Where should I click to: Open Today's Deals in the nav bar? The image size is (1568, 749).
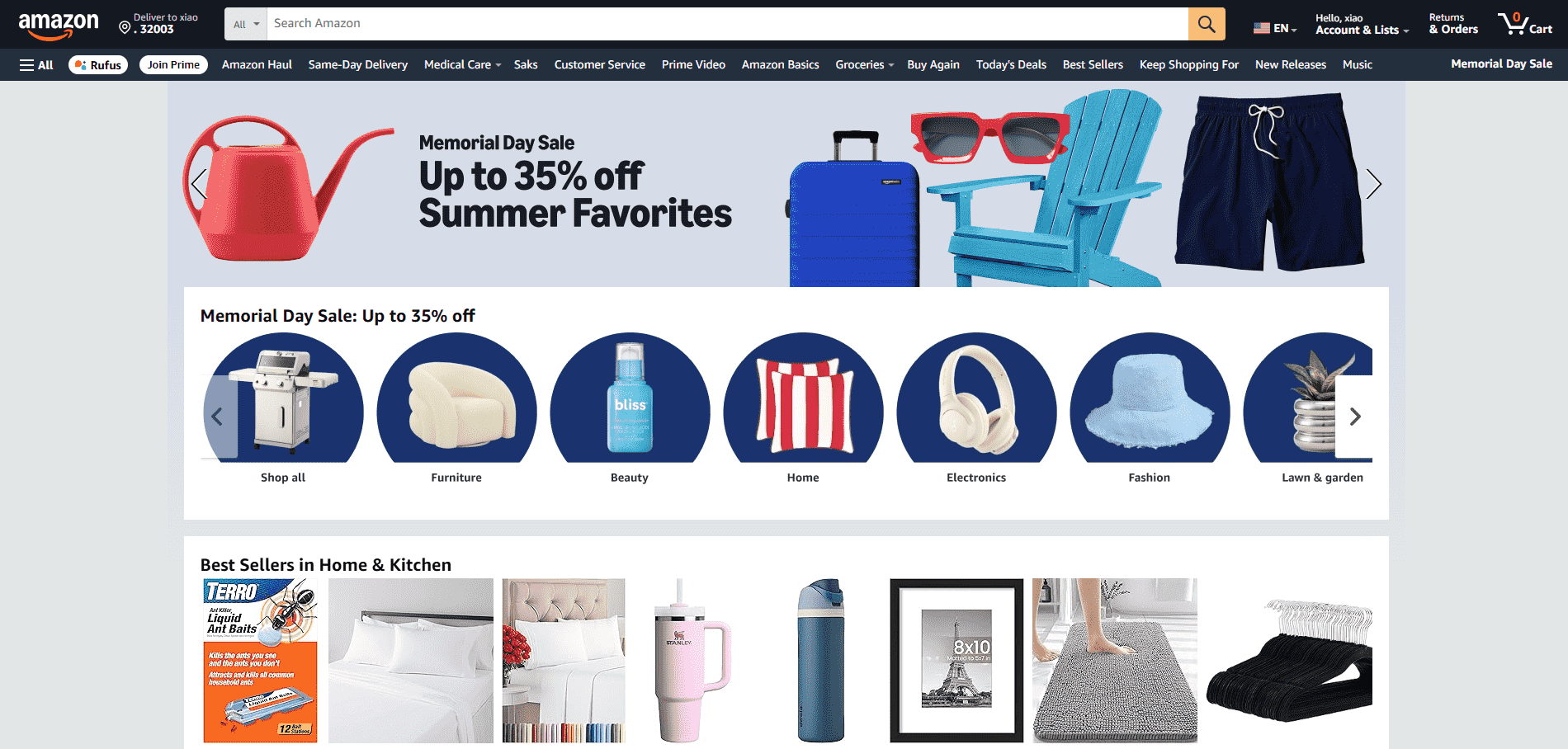pos(1011,65)
